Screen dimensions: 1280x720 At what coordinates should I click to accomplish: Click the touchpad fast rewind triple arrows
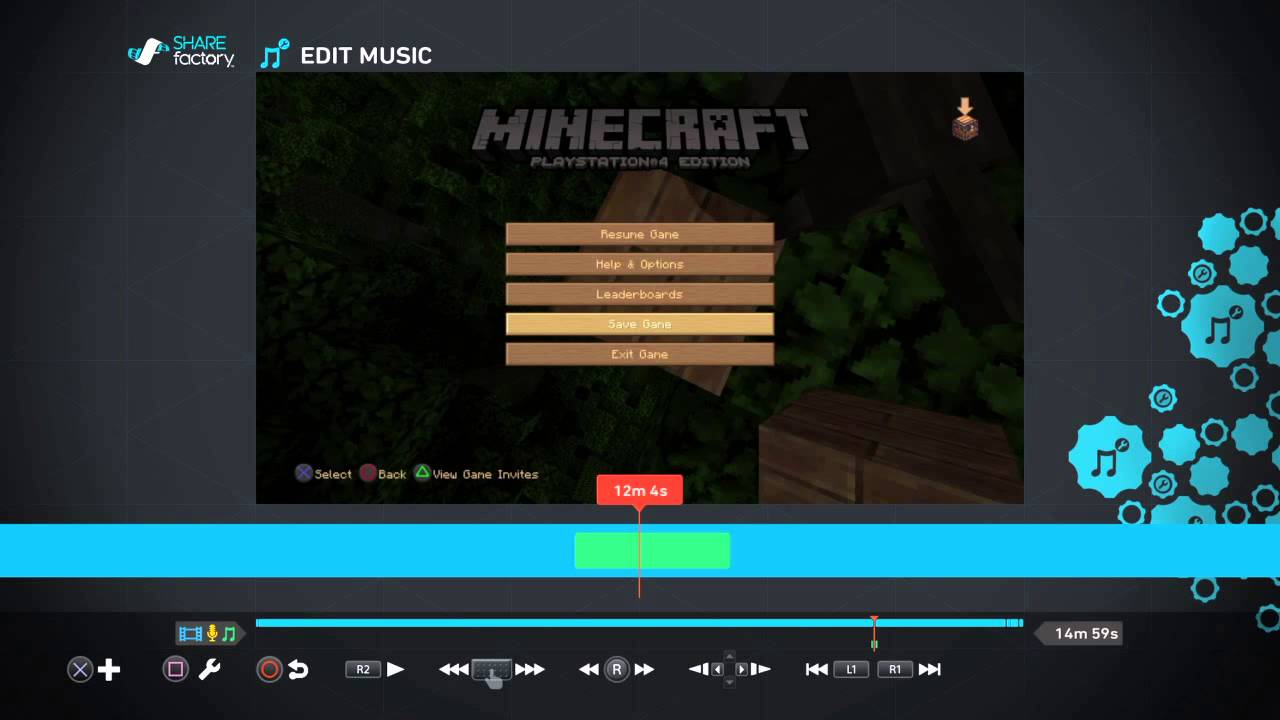[454, 670]
